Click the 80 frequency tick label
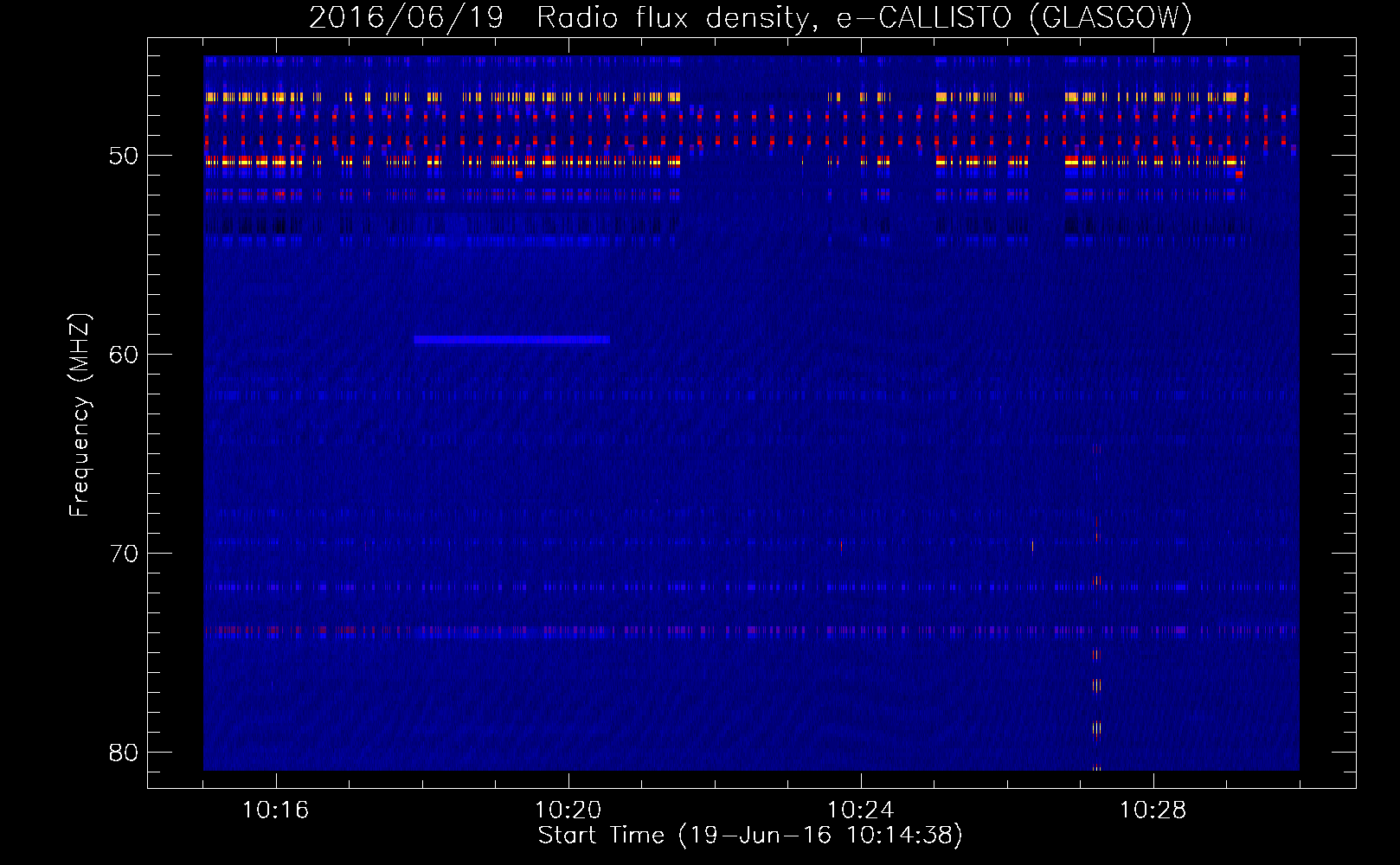The width and height of the screenshot is (1400, 865). [124, 752]
